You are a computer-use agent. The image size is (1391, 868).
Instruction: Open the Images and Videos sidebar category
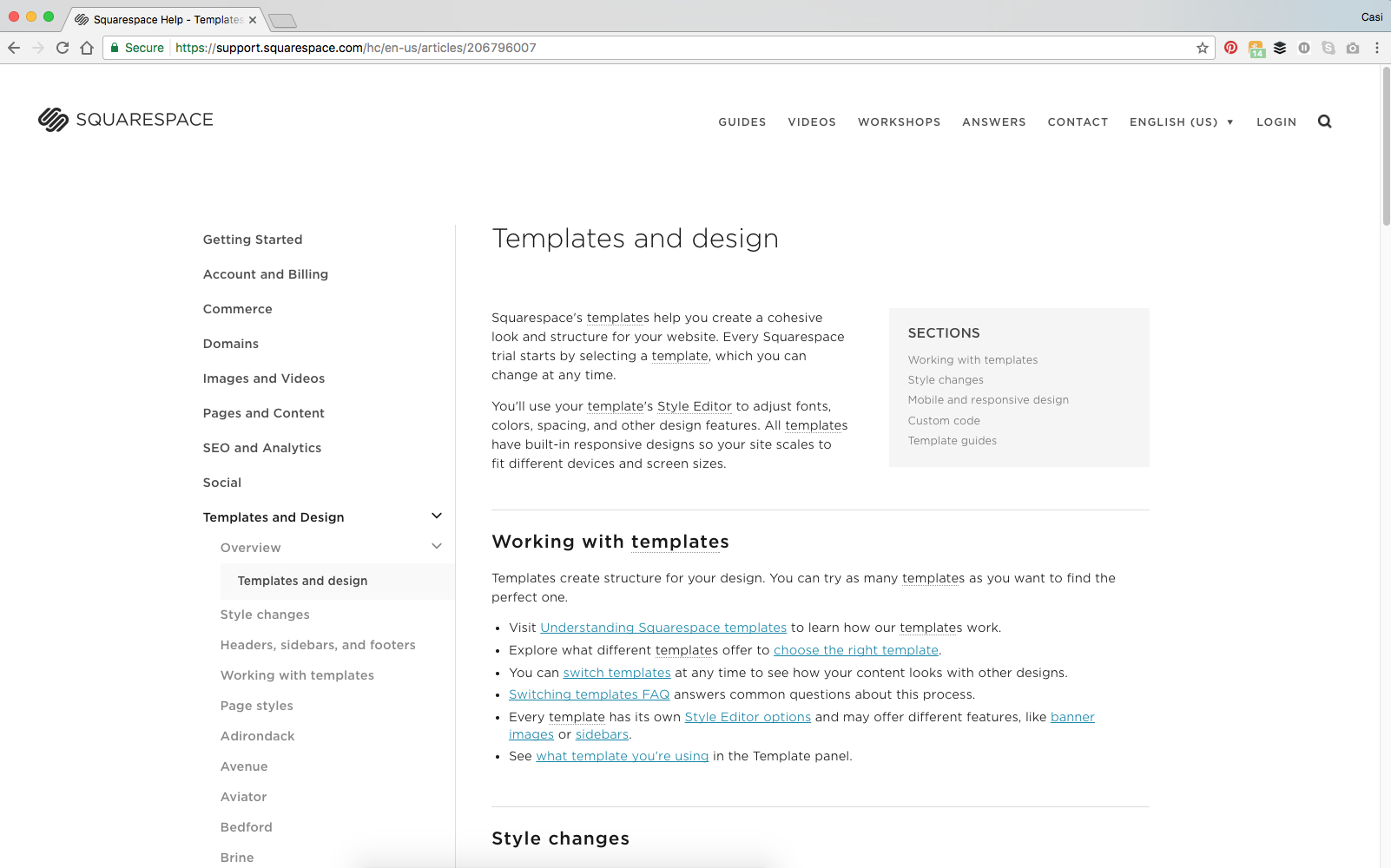pos(264,378)
